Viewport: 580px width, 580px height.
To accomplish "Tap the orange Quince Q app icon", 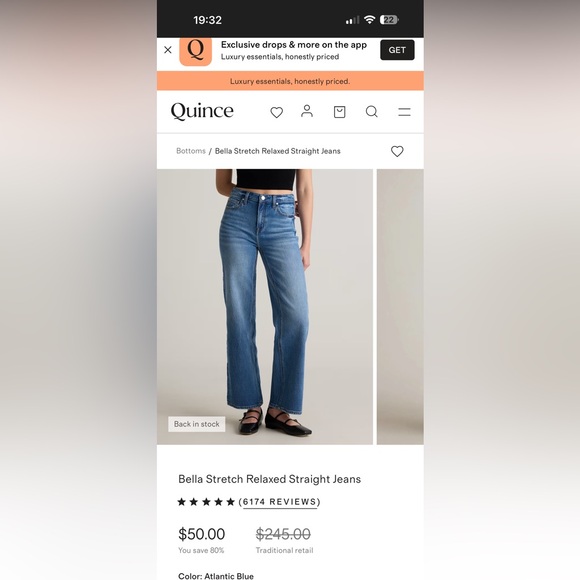I will pos(196,51).
